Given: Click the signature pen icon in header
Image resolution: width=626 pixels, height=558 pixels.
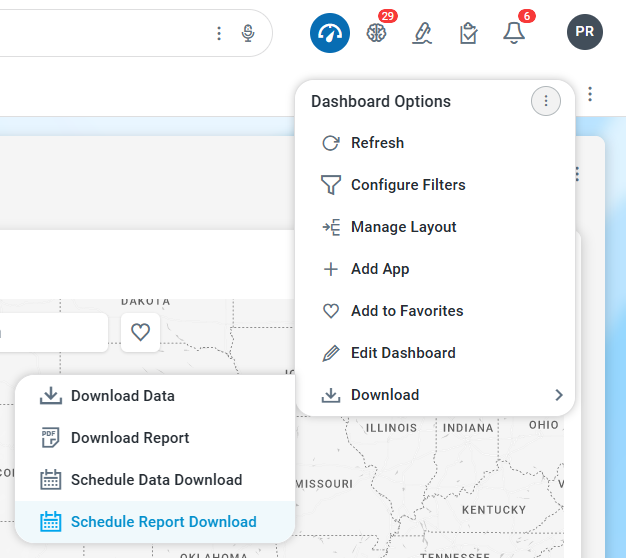Looking at the screenshot, I should point(422,33).
